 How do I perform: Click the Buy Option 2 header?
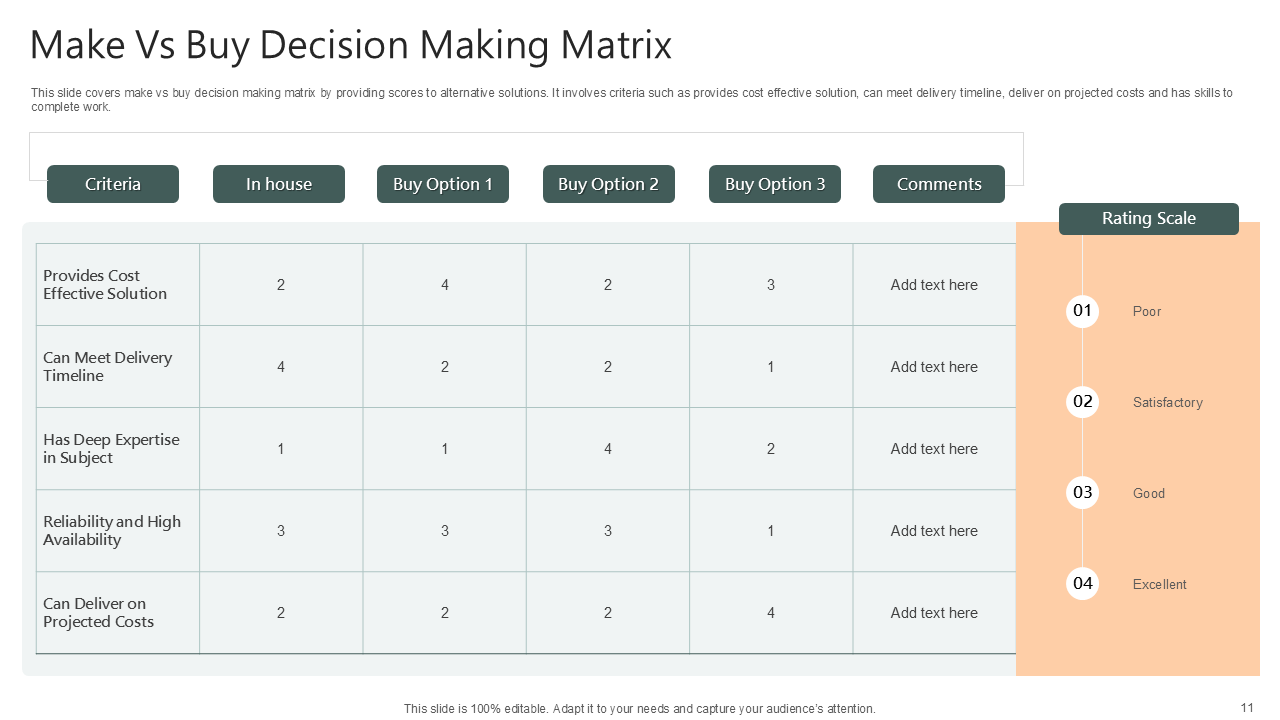click(609, 184)
